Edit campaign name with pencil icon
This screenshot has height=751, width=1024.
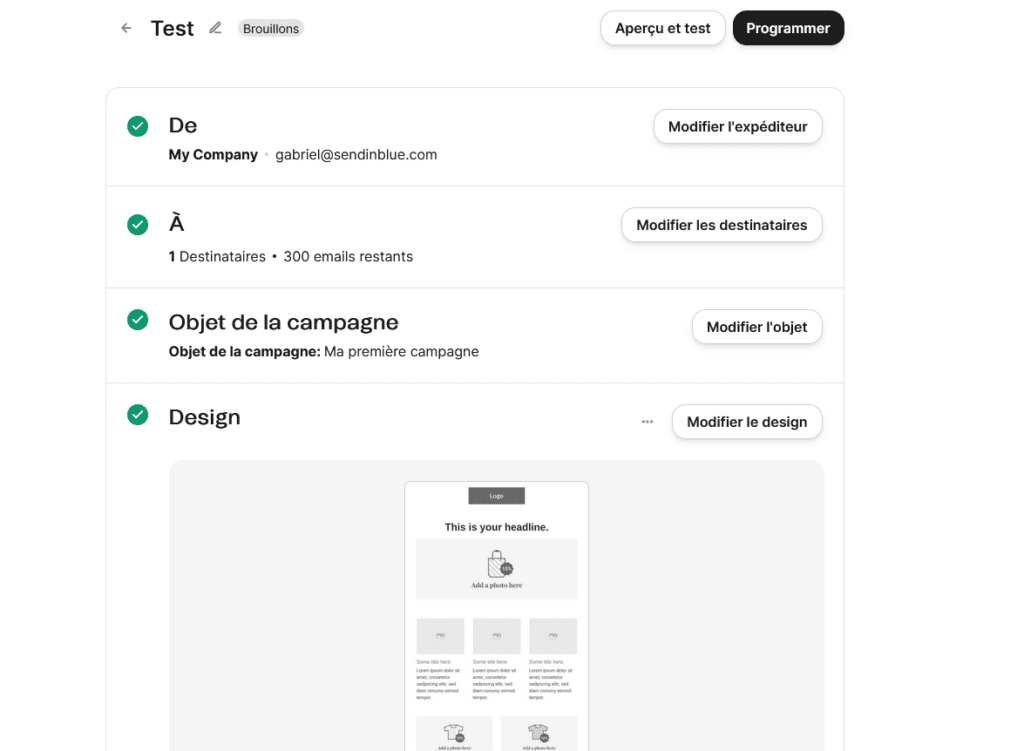click(x=215, y=28)
